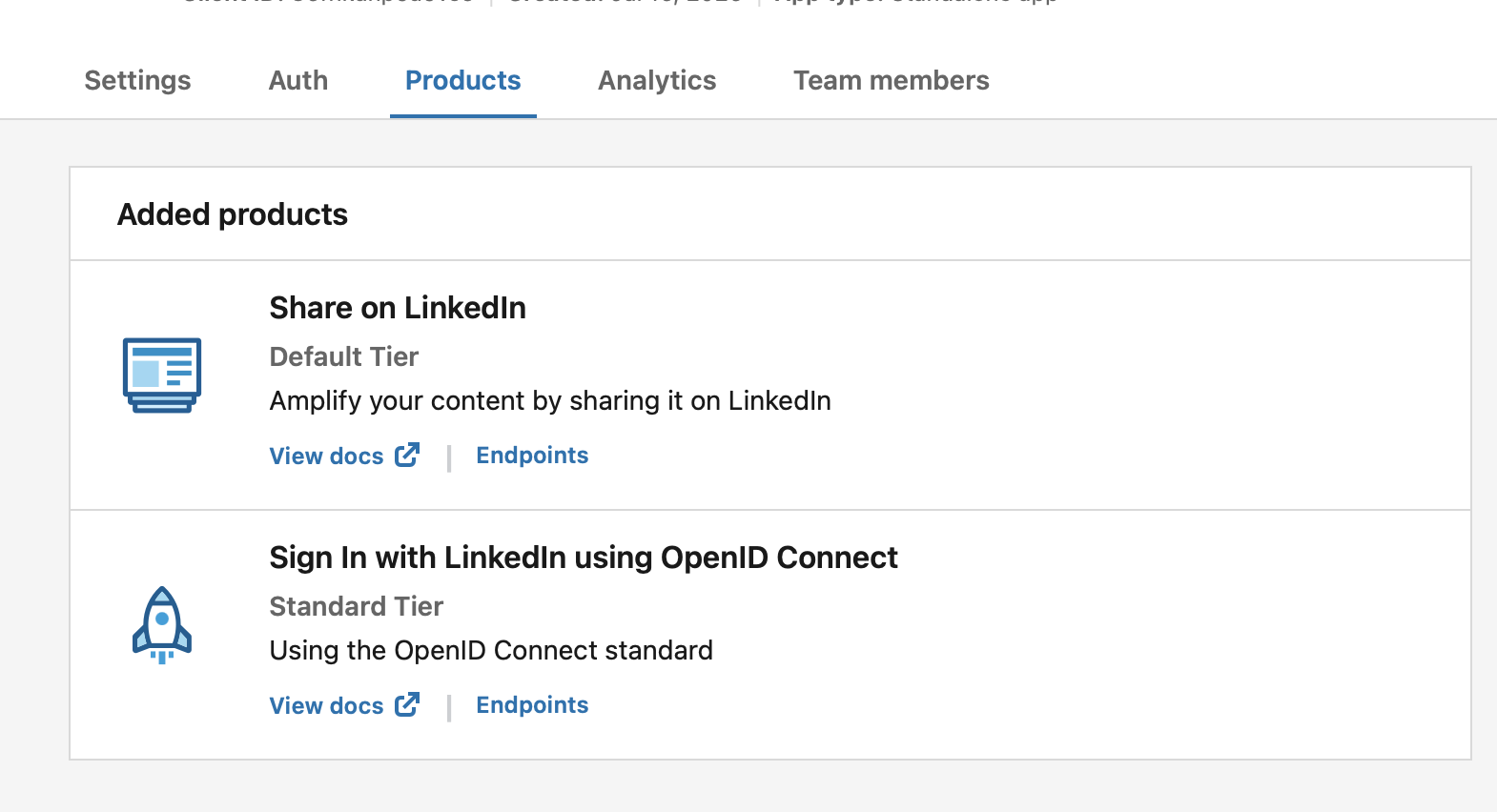The width and height of the screenshot is (1497, 812).
Task: Open the Team members tab
Action: (892, 81)
